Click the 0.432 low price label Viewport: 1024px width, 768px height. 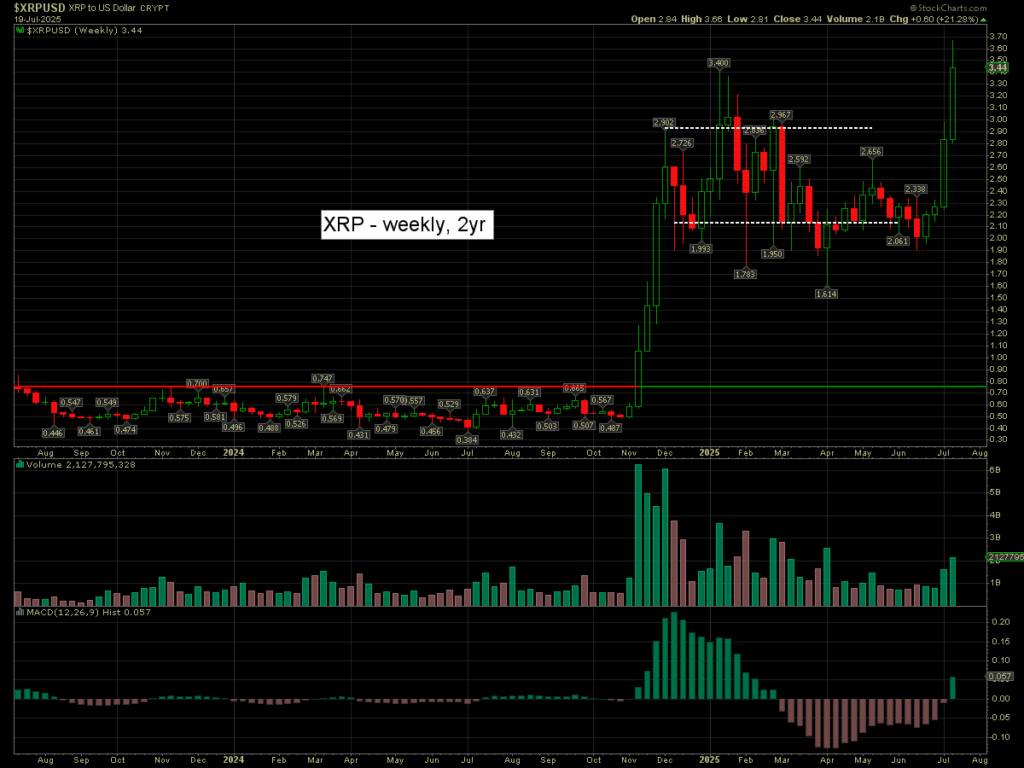511,434
